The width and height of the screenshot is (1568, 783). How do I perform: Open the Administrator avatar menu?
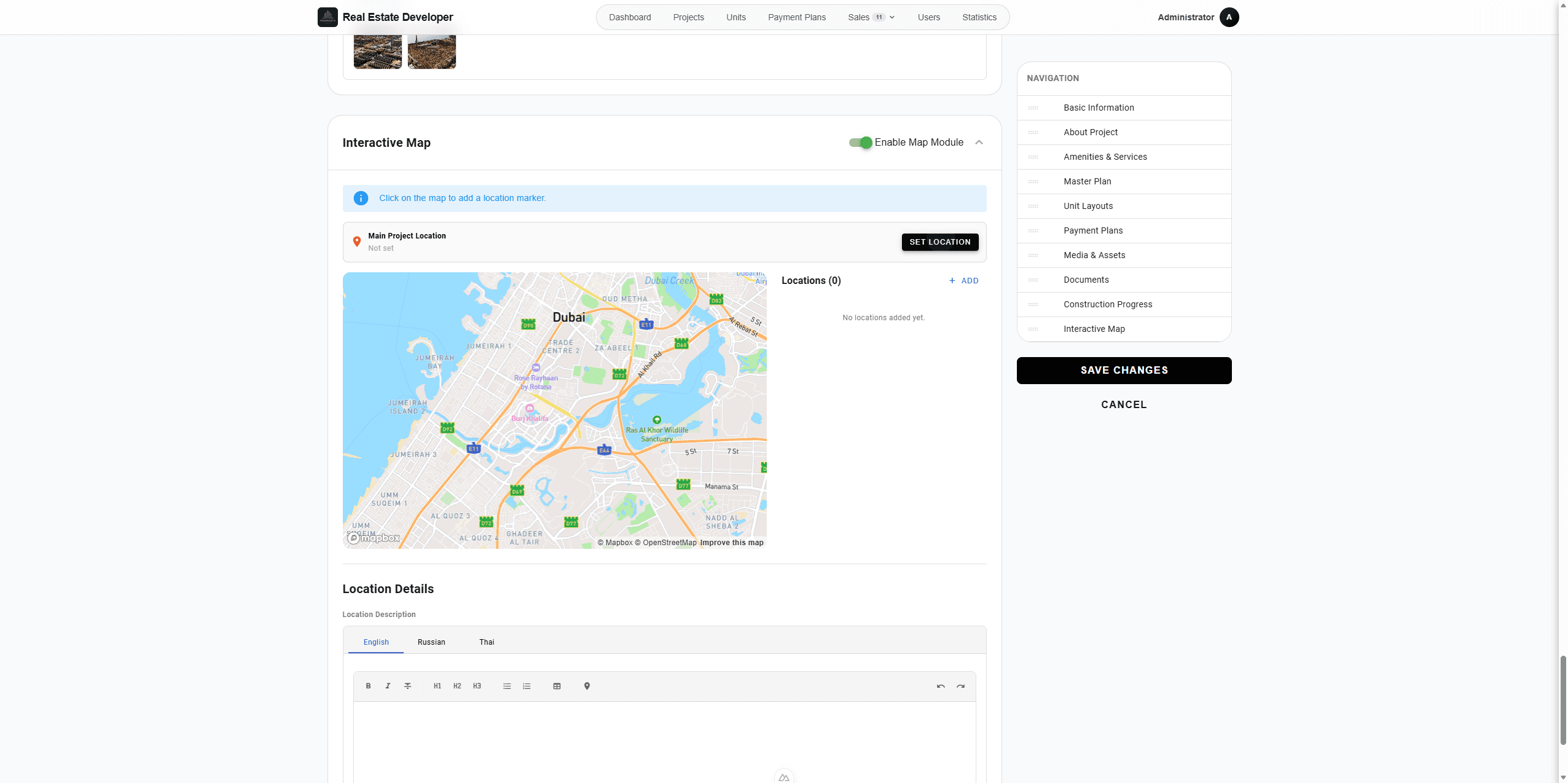pyautogui.click(x=1229, y=17)
